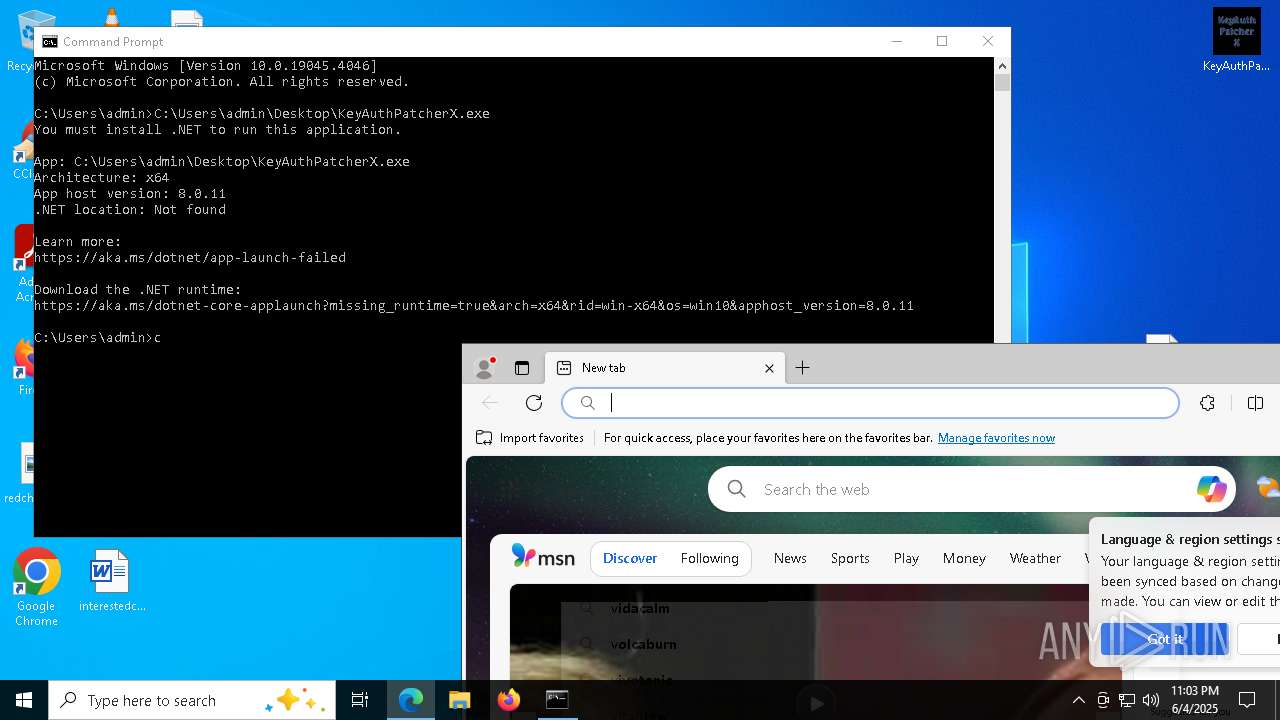Click Got it in language settings popup
Image resolution: width=1280 pixels, height=720 pixels.
[x=1165, y=639]
